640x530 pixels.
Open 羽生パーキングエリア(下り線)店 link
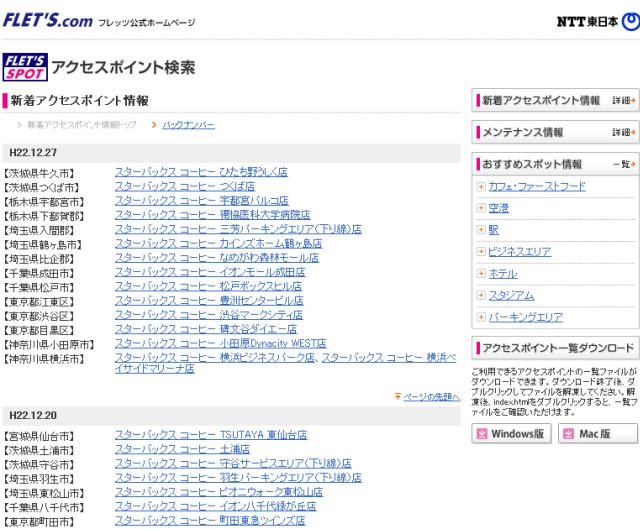tap(238, 478)
